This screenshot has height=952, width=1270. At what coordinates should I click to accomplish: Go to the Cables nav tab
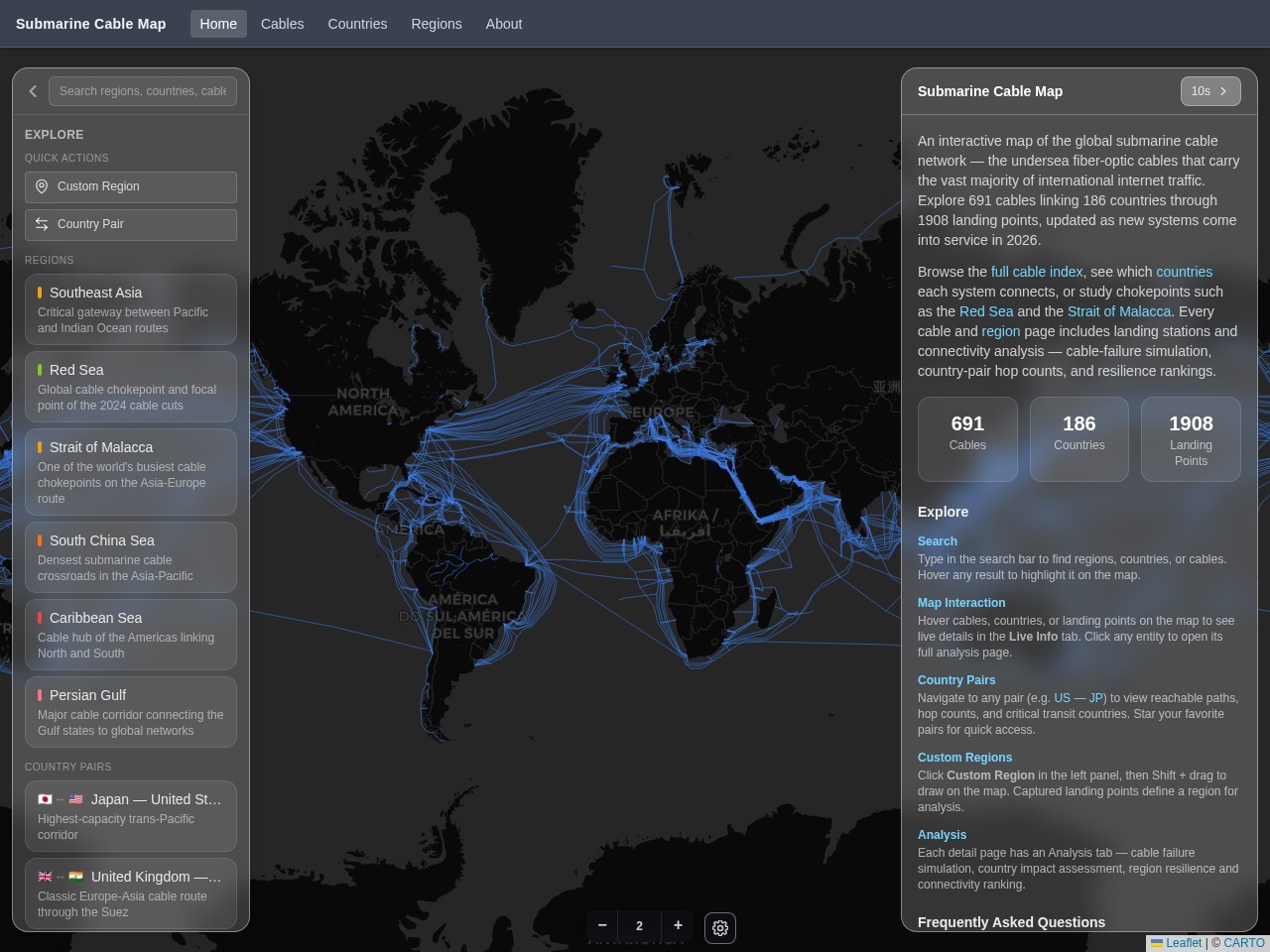[x=283, y=24]
